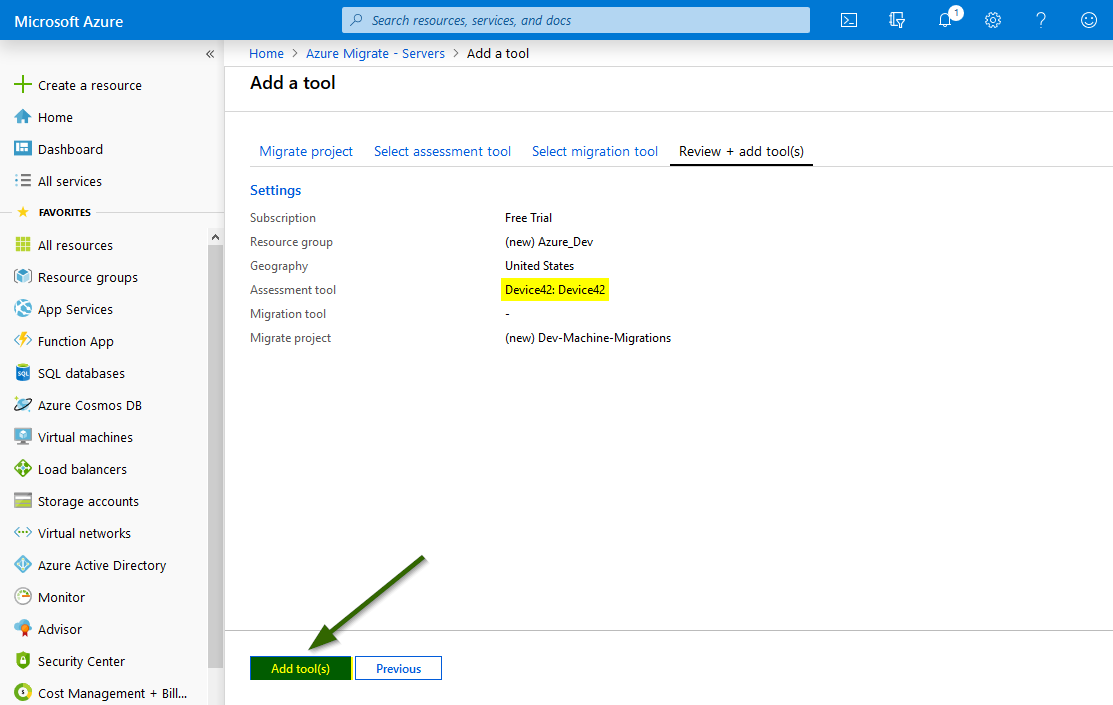Switch to the Migrate project tab
Viewport: 1113px width, 705px height.
[x=306, y=152]
